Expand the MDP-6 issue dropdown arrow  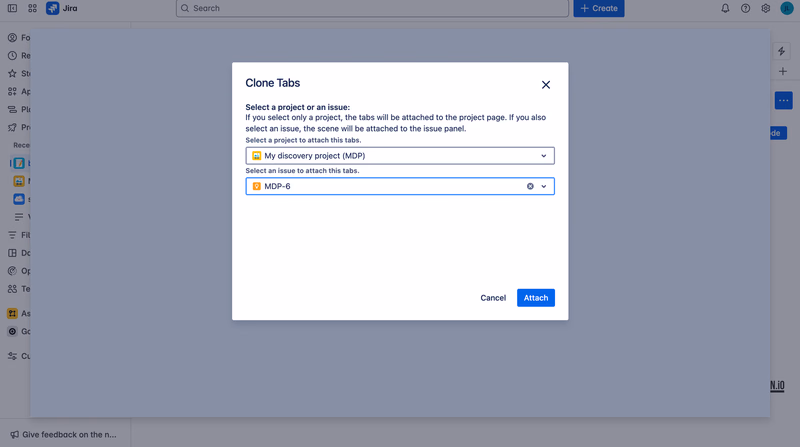click(x=544, y=186)
